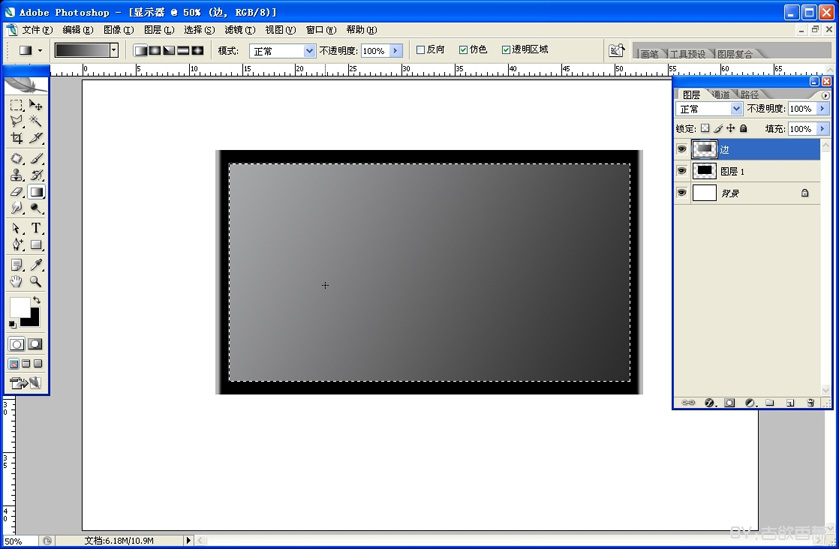Screen dimensions: 839x549
Task: Click the delete layer trash icon
Action: point(810,402)
